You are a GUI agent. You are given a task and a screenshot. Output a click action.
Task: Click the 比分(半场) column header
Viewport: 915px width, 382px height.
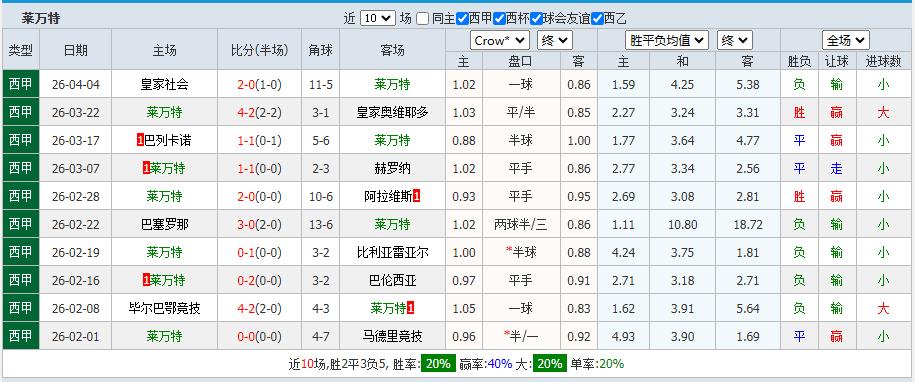click(259, 50)
